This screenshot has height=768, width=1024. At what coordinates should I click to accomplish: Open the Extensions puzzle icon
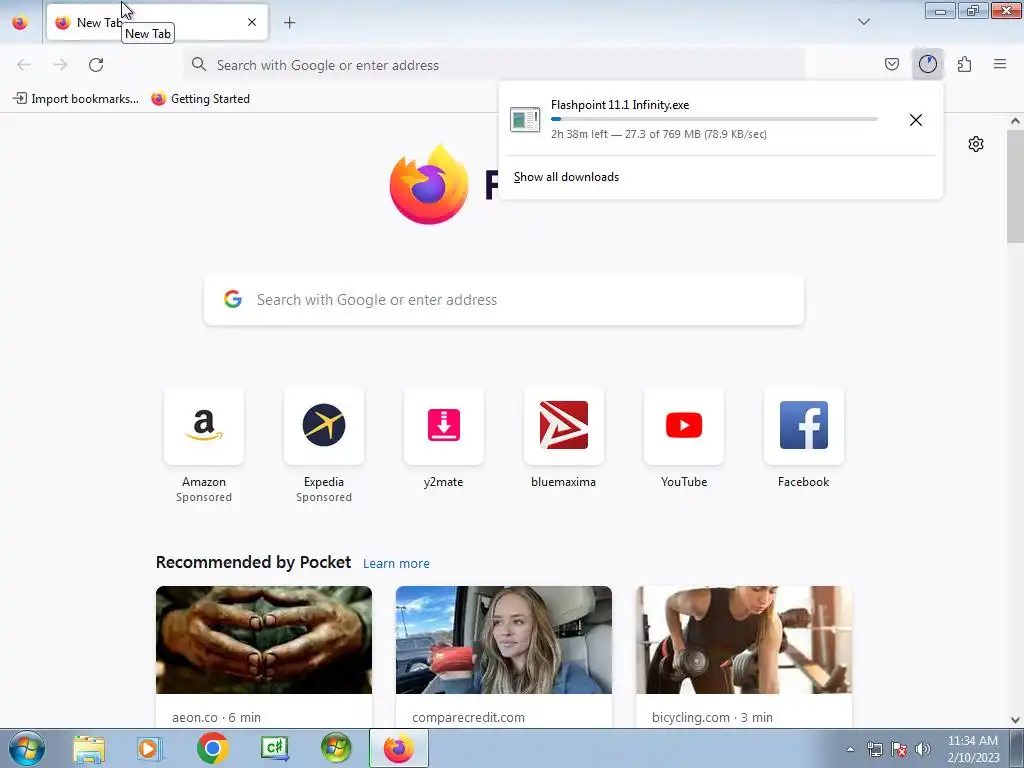[x=964, y=64]
